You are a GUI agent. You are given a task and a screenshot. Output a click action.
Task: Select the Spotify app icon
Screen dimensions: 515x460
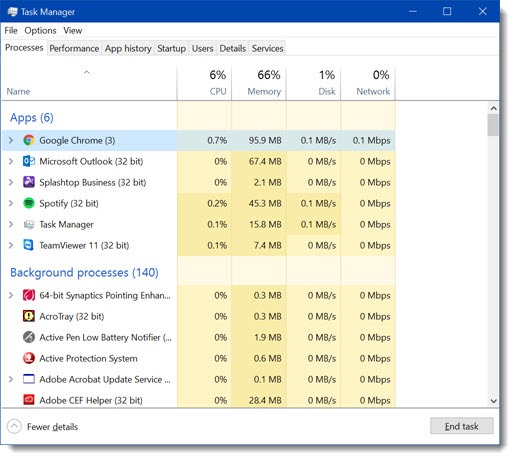point(29,203)
